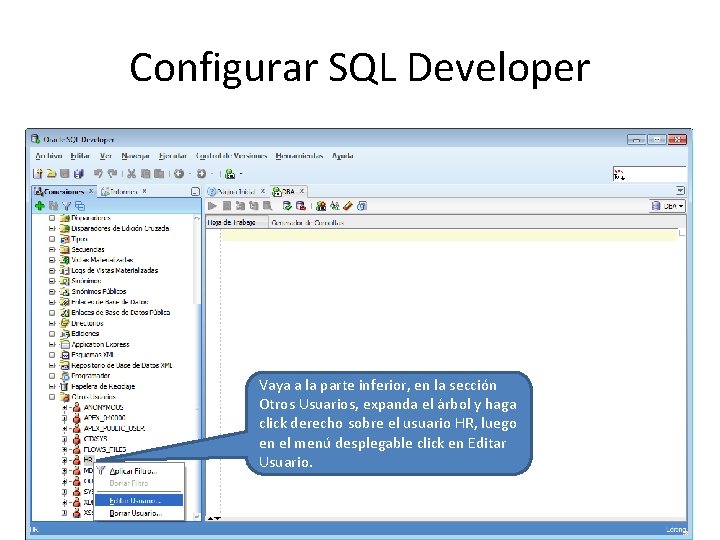Image resolution: width=720 pixels, height=540 pixels.
Task: Expand the Papelera de Reciclaje node
Action: click(x=52, y=387)
